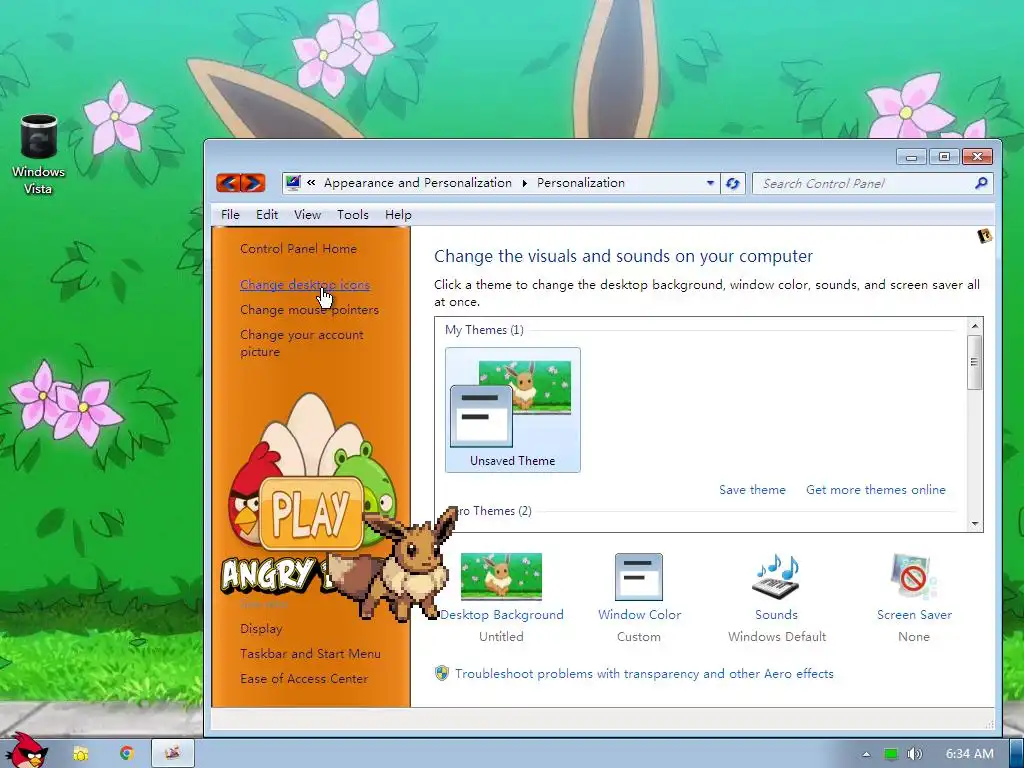The width and height of the screenshot is (1024, 768).
Task: Select the Unsaved Theme thumbnail
Action: click(x=513, y=409)
